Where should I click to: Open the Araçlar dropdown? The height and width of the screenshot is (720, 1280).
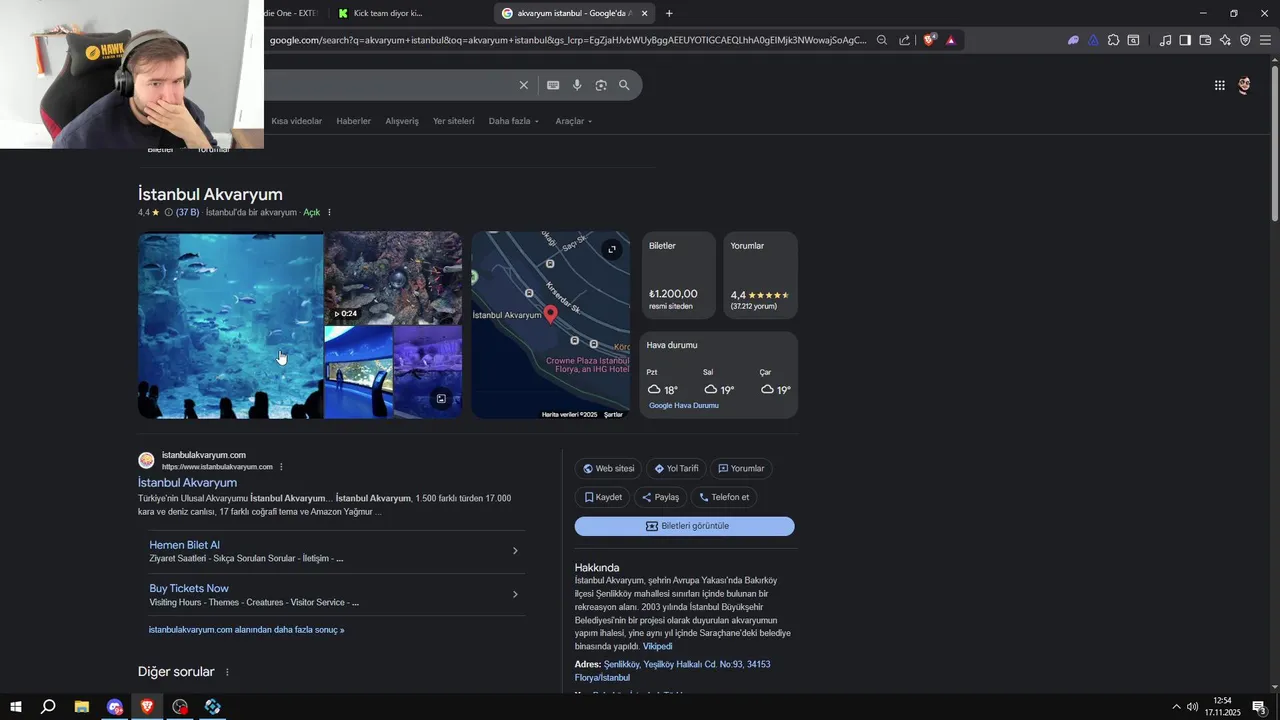click(x=574, y=121)
